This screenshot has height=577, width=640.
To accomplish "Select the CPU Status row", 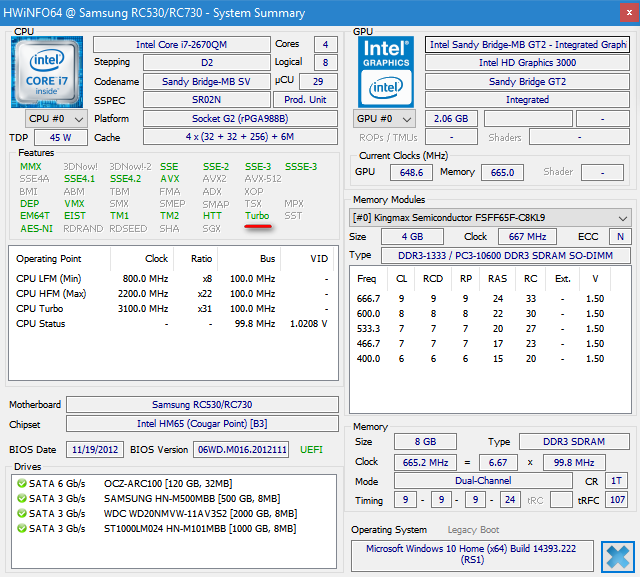I will 172,324.
